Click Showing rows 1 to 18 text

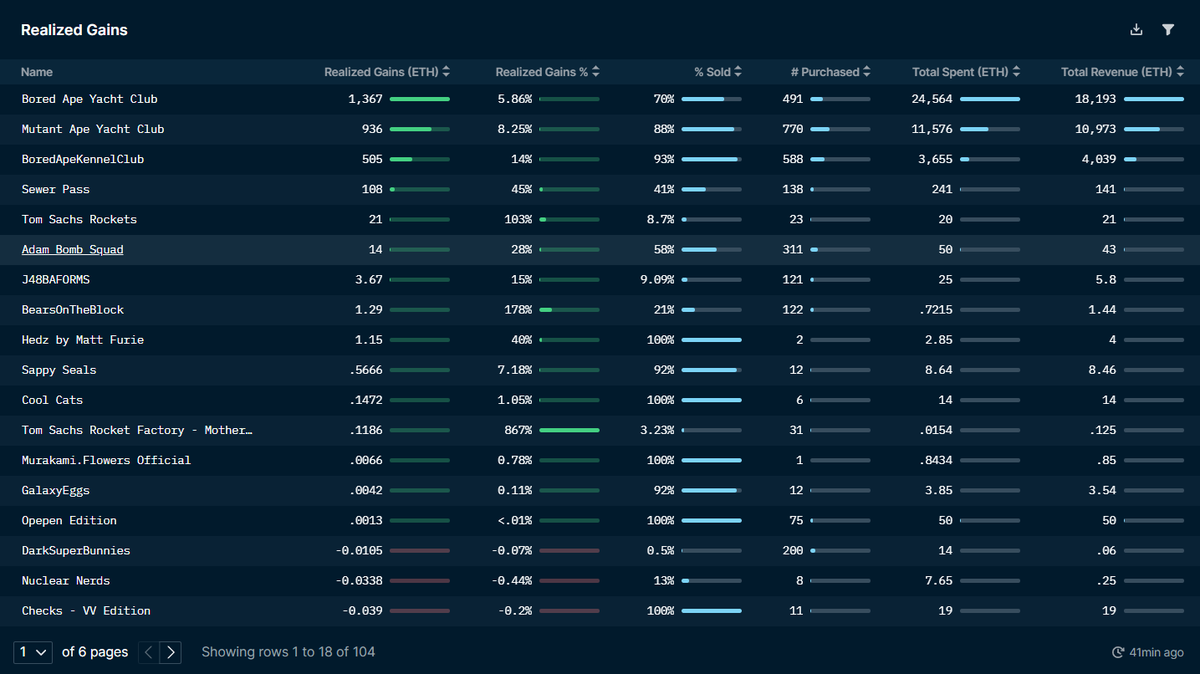288,652
